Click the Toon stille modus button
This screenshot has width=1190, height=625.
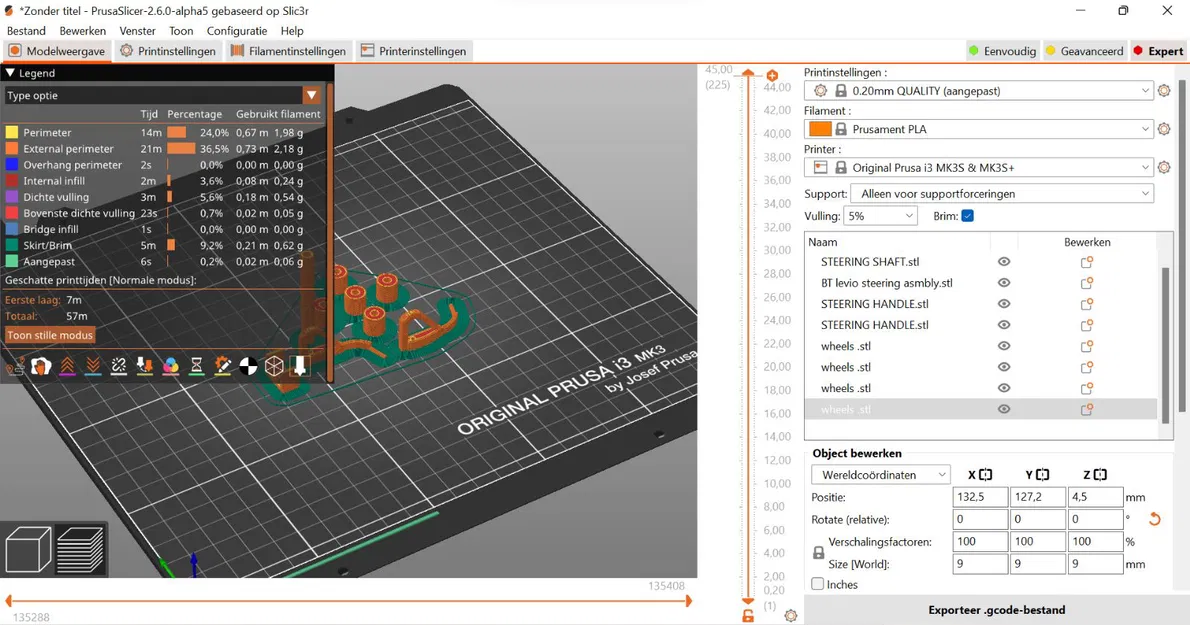[x=50, y=335]
